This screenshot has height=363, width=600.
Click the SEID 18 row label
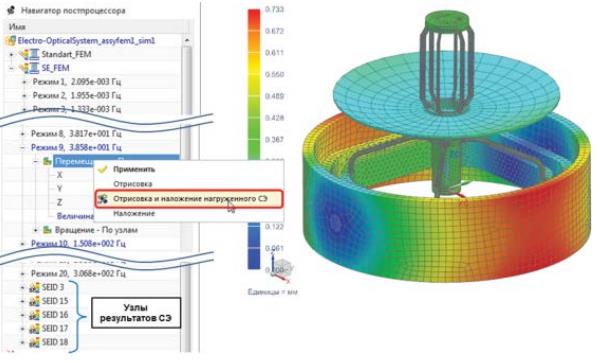coord(55,342)
